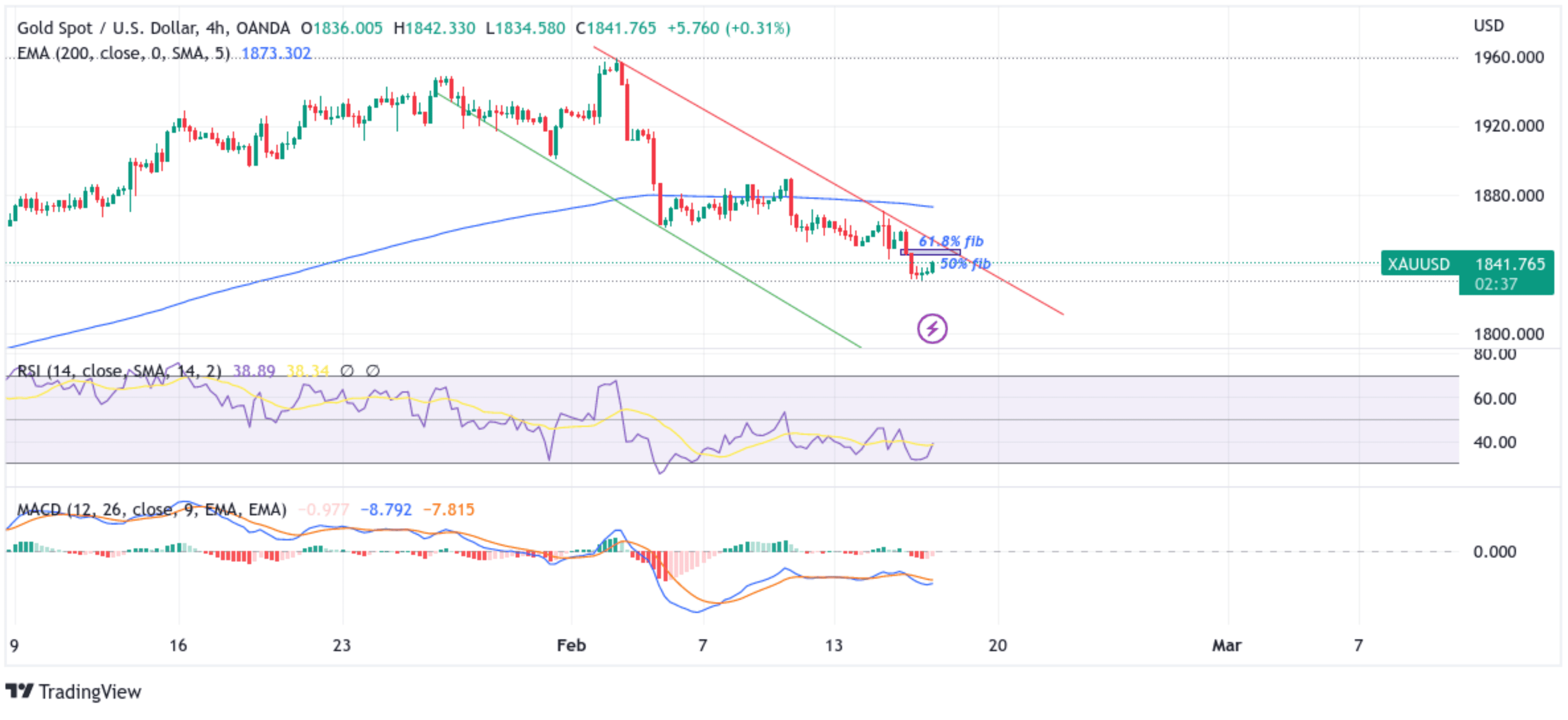This screenshot has height=720, width=1568.
Task: Click the Feb date on the time axis
Action: click(571, 645)
